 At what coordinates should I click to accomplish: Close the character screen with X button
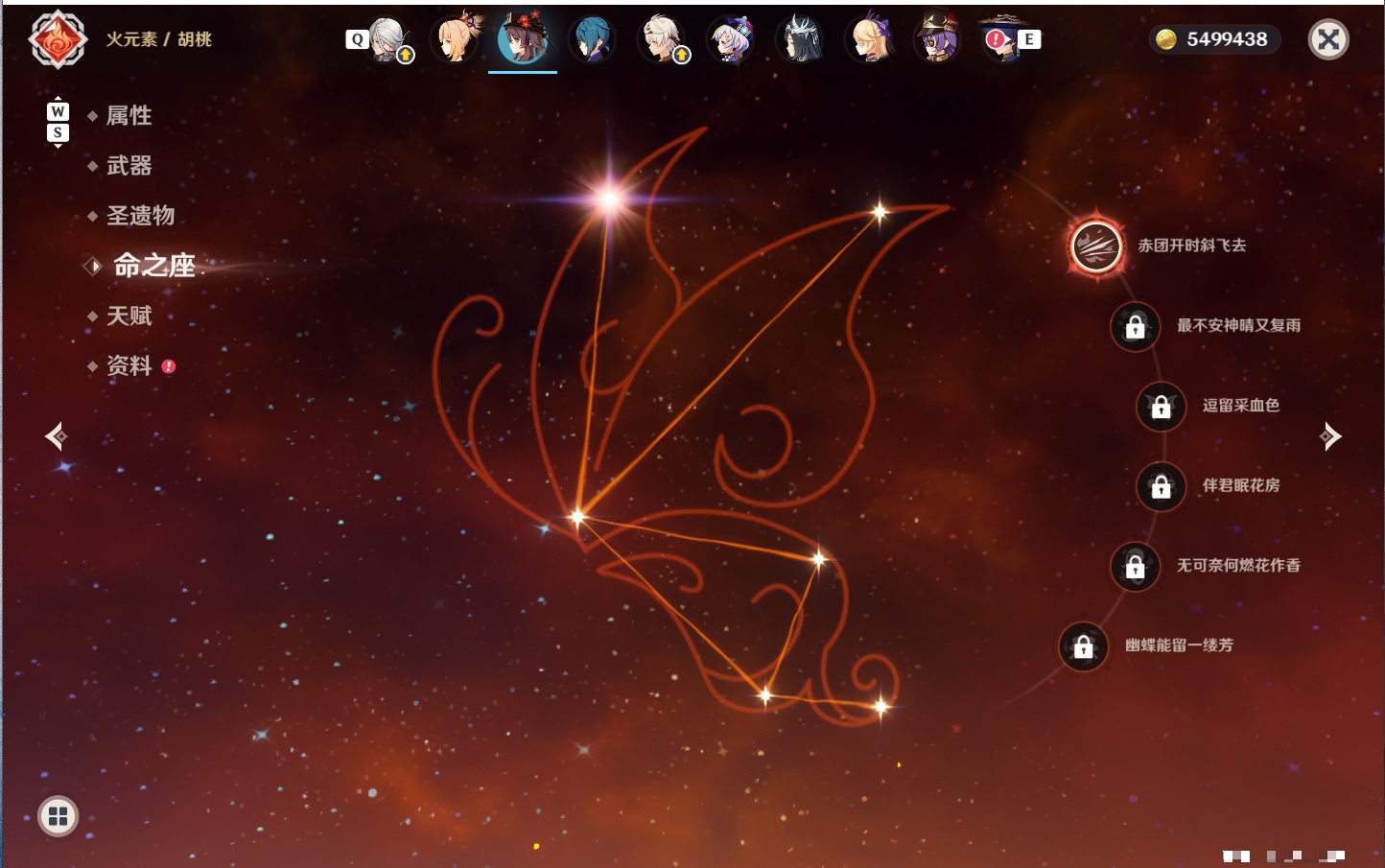point(1328,39)
